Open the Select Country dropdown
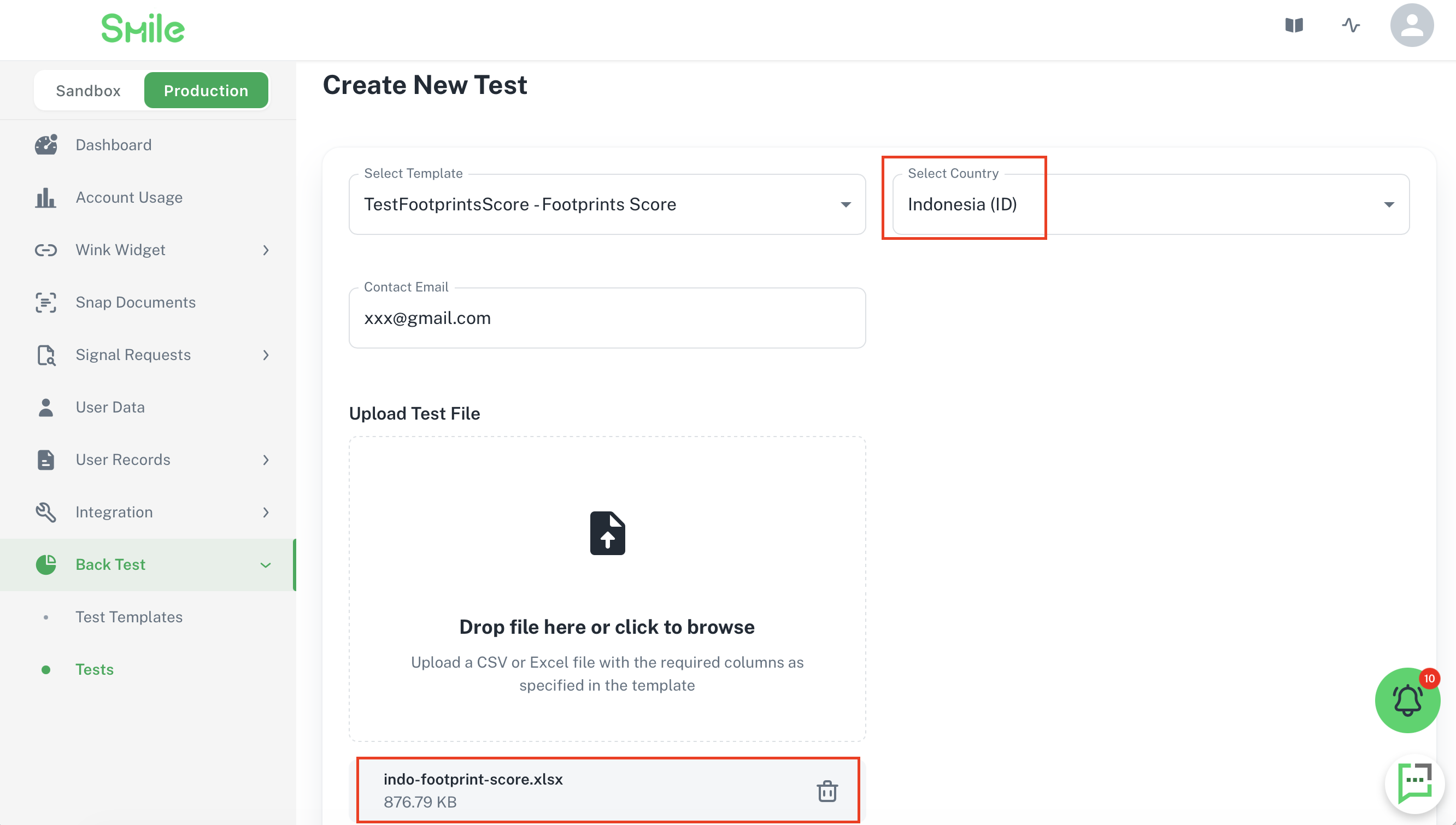 [x=1151, y=204]
